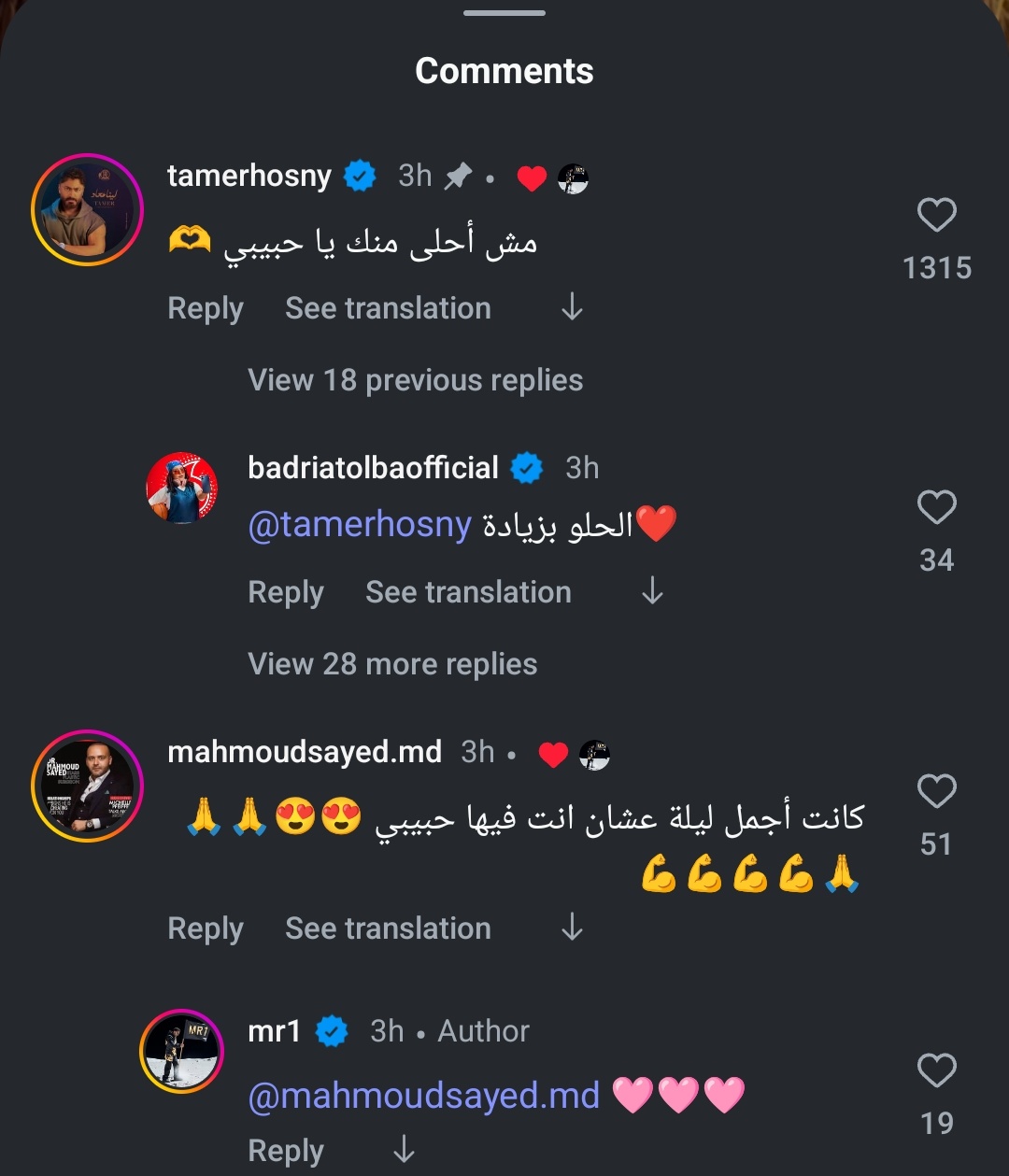This screenshot has height=1176, width=1009.
Task: Open @mahmoudsayed.md mention in mr1's reply
Action: click(423, 1095)
